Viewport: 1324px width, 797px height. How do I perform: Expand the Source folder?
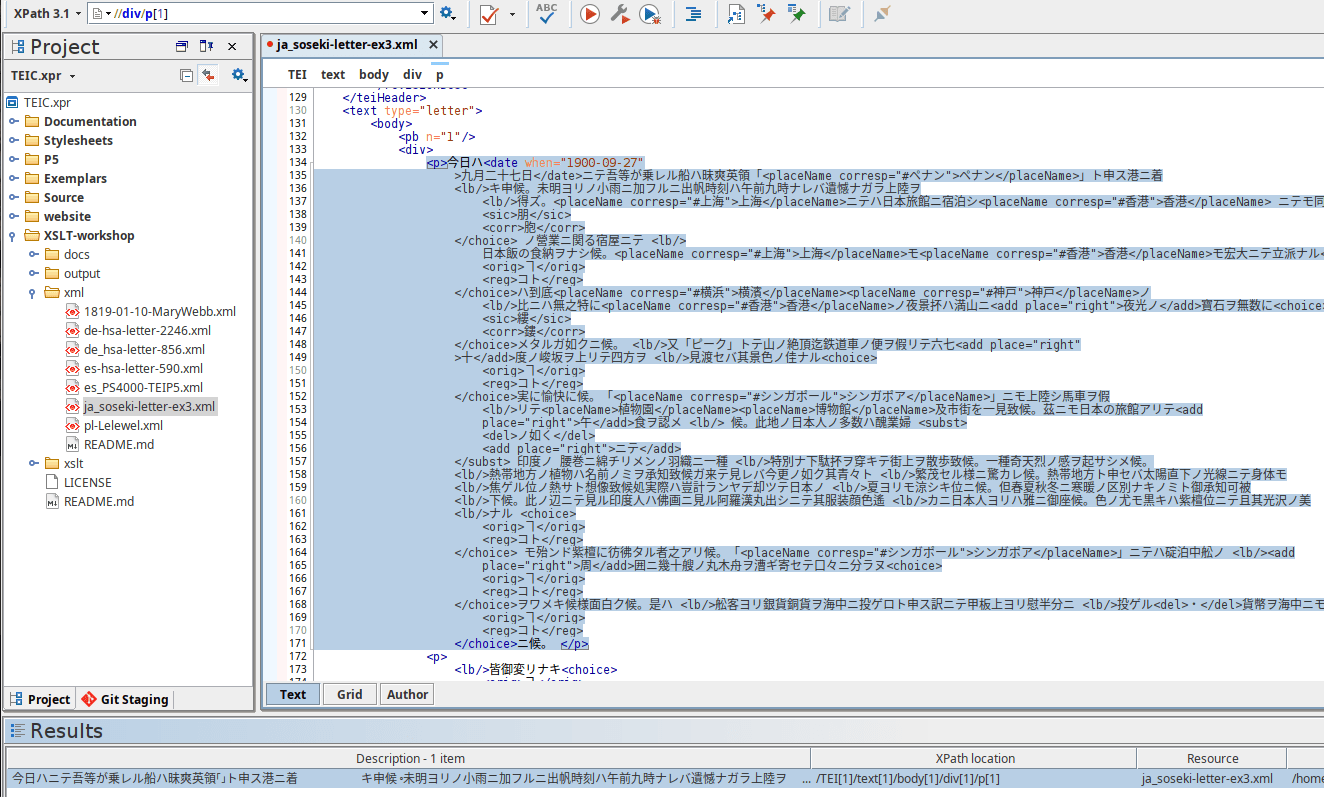tap(14, 198)
